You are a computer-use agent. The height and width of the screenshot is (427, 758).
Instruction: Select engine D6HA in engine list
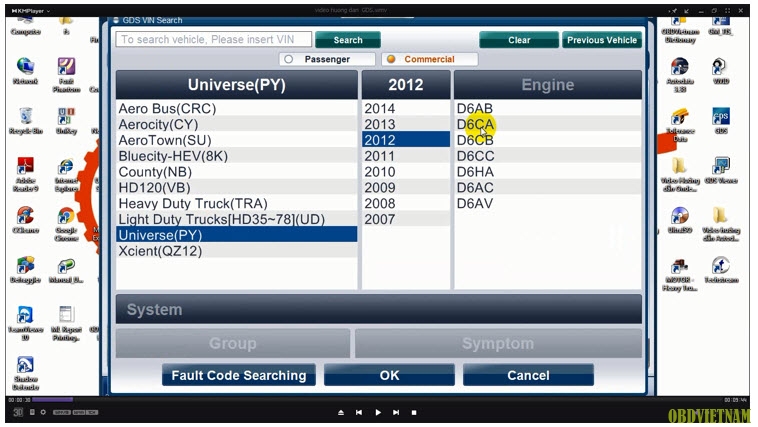[x=548, y=172]
